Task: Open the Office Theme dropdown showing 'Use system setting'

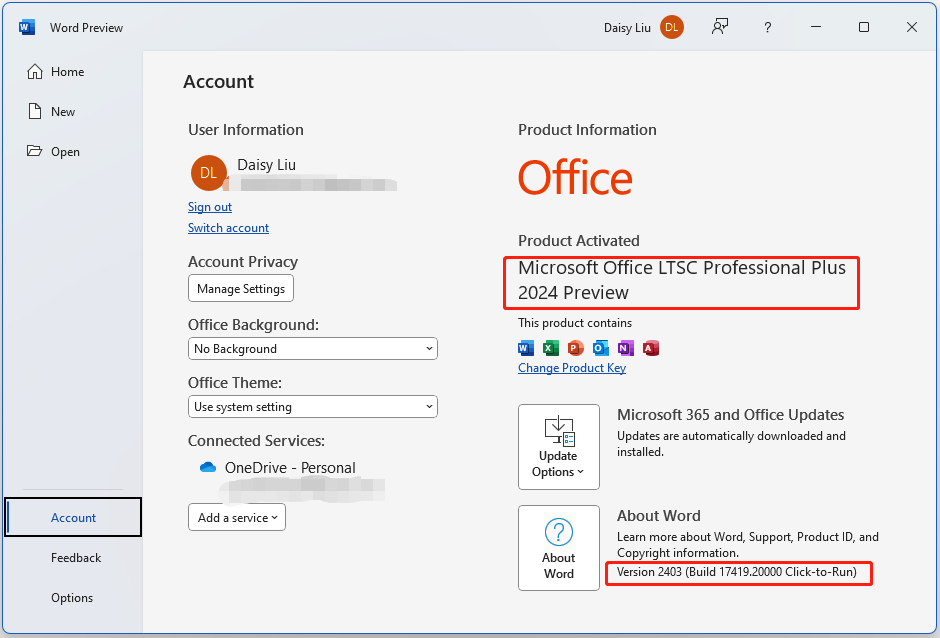Action: point(312,406)
